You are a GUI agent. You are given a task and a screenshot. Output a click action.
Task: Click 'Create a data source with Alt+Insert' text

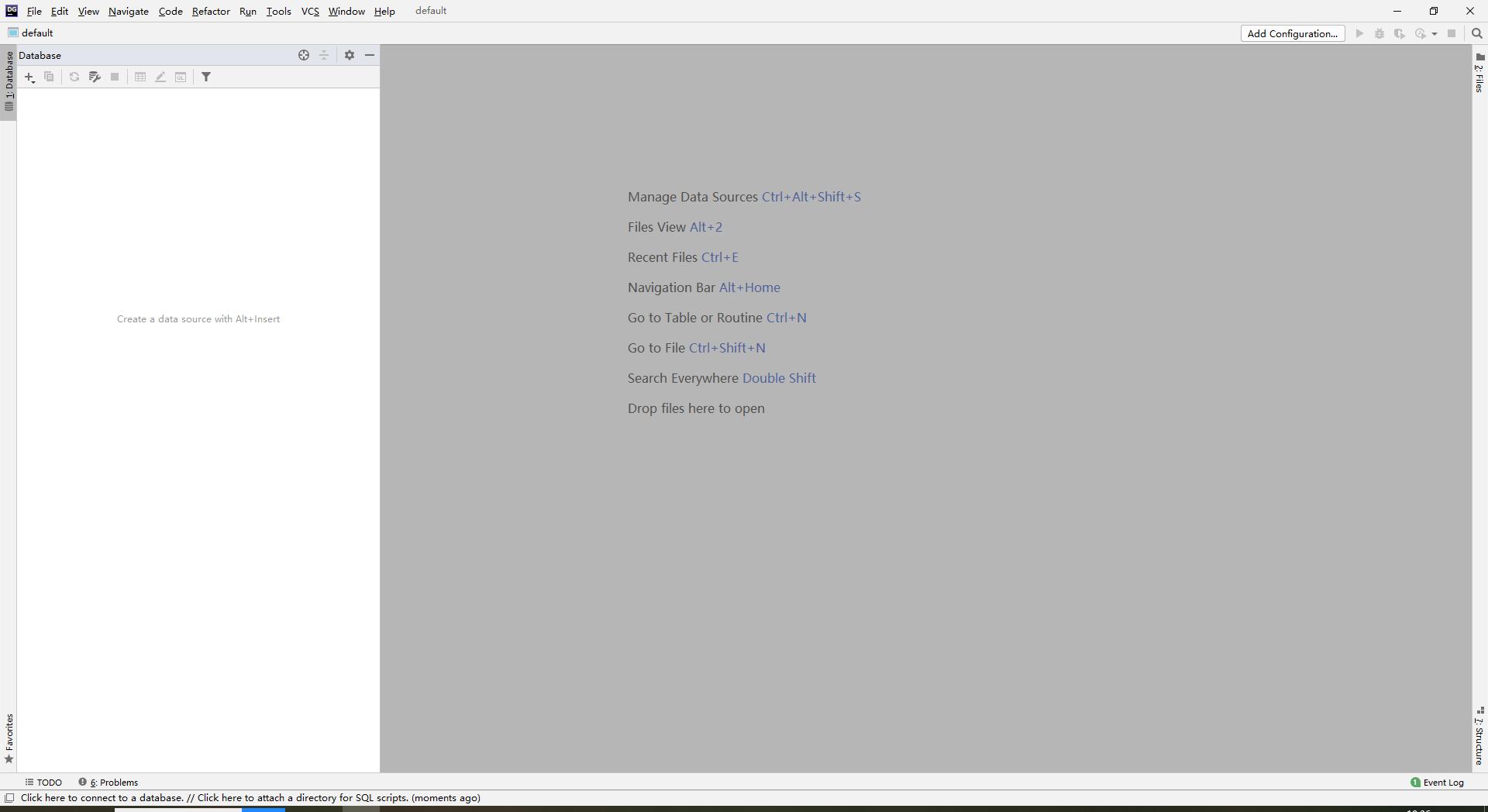click(x=198, y=319)
